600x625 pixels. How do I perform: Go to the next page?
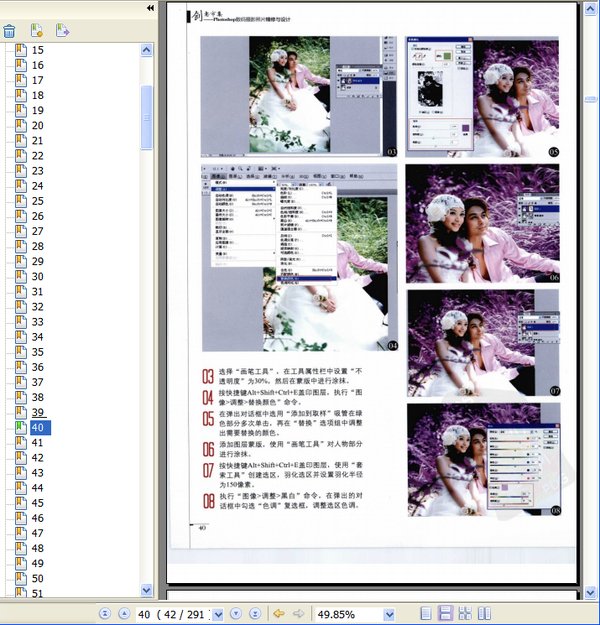tap(235, 613)
